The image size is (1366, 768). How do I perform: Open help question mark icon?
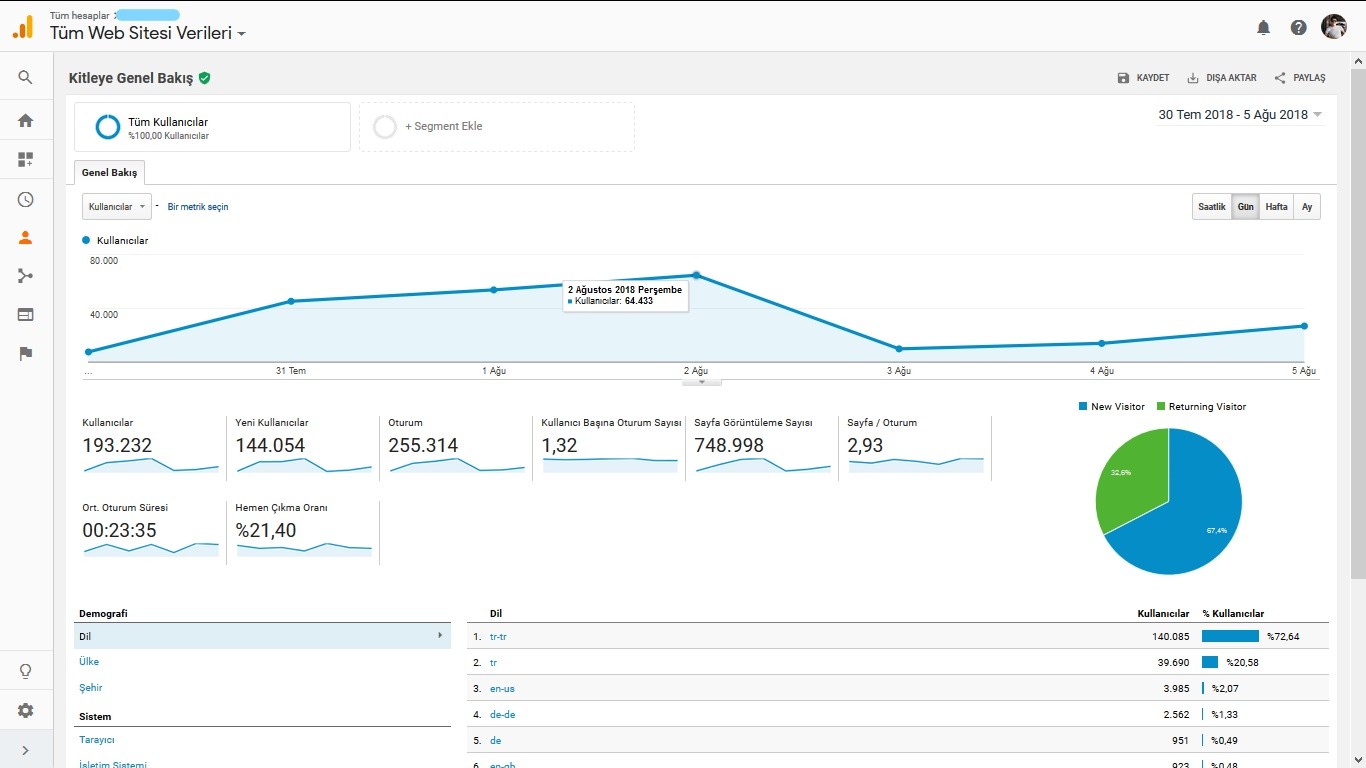(x=1298, y=28)
